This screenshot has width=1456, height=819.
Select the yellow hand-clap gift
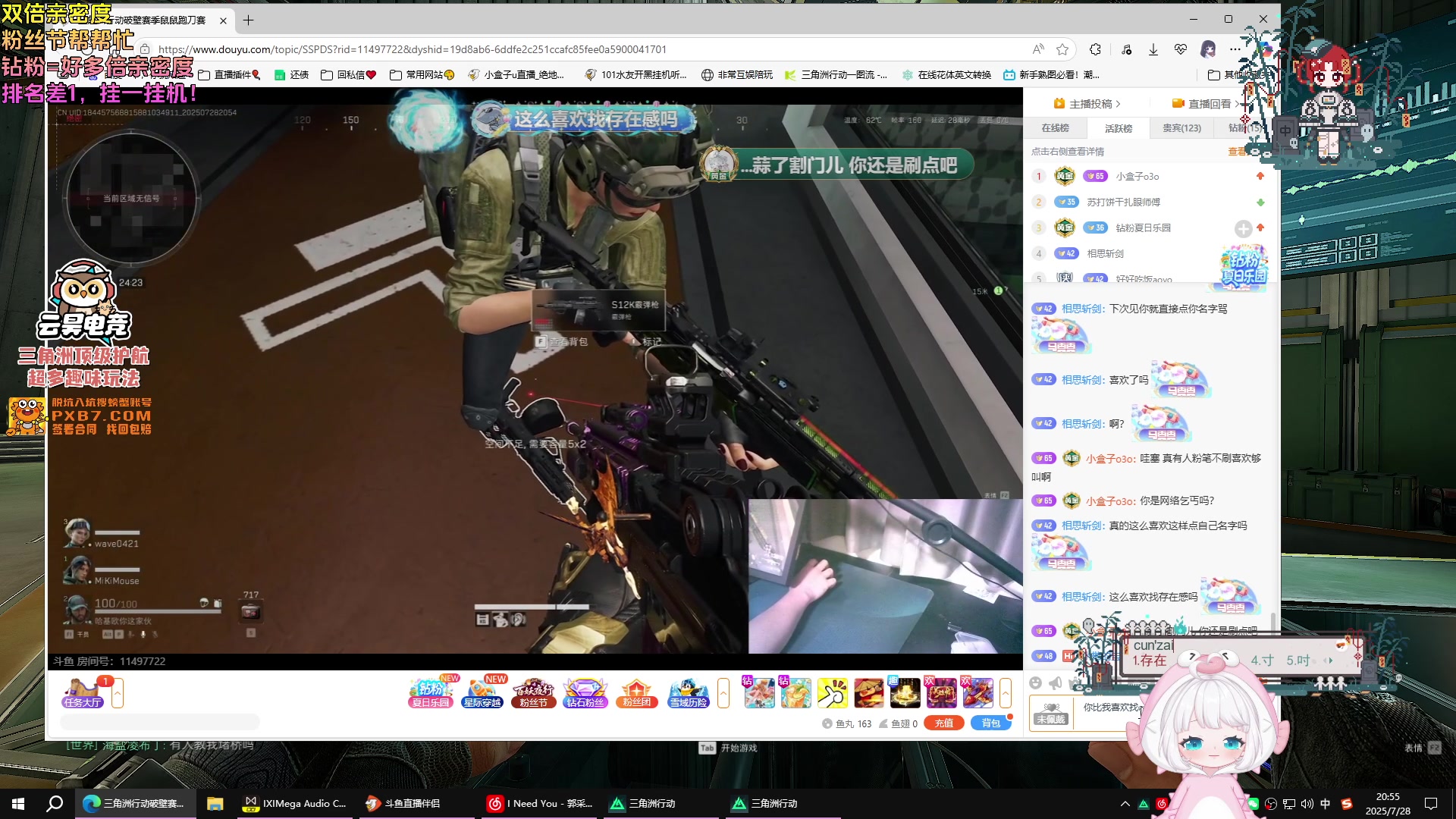point(832,693)
